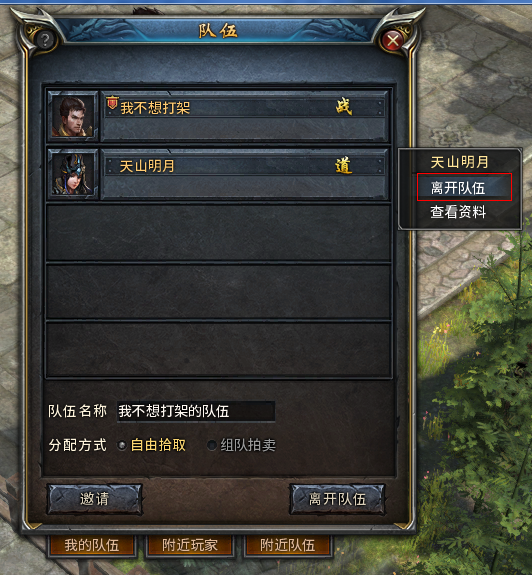Select the warrior class icon 战

click(344, 107)
